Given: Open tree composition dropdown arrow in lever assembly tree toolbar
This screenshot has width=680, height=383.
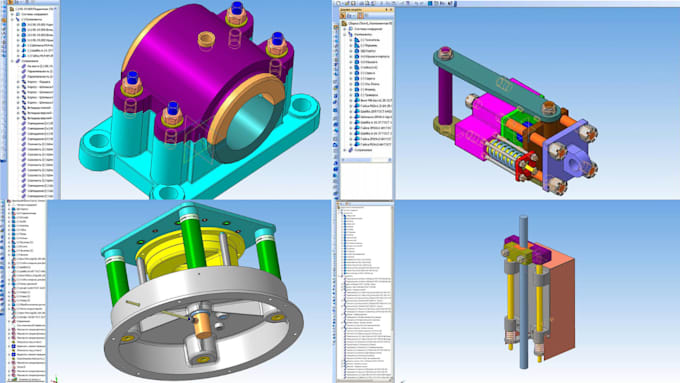Looking at the screenshot, I should point(354,16).
